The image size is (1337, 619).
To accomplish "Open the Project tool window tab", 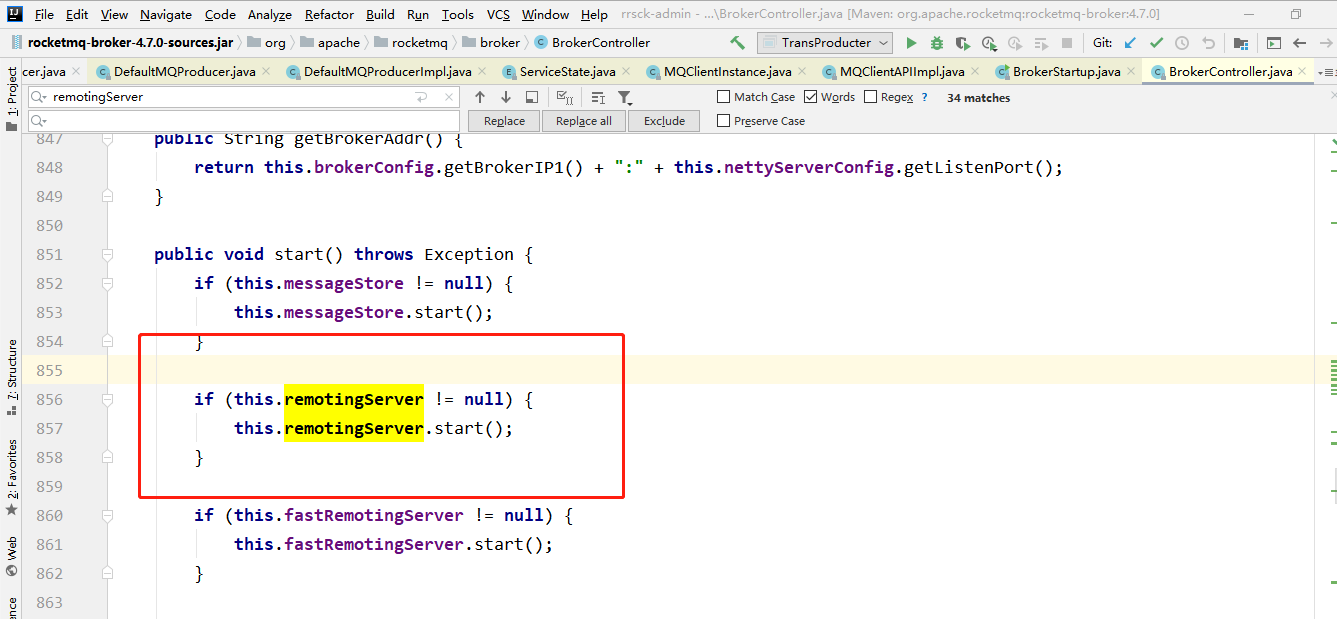I will coord(12,100).
